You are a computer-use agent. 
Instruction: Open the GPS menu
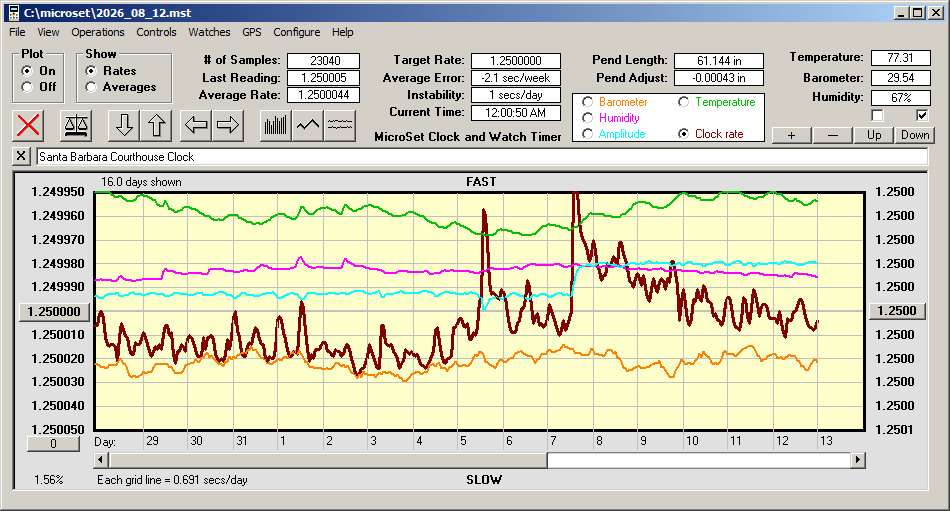click(252, 32)
